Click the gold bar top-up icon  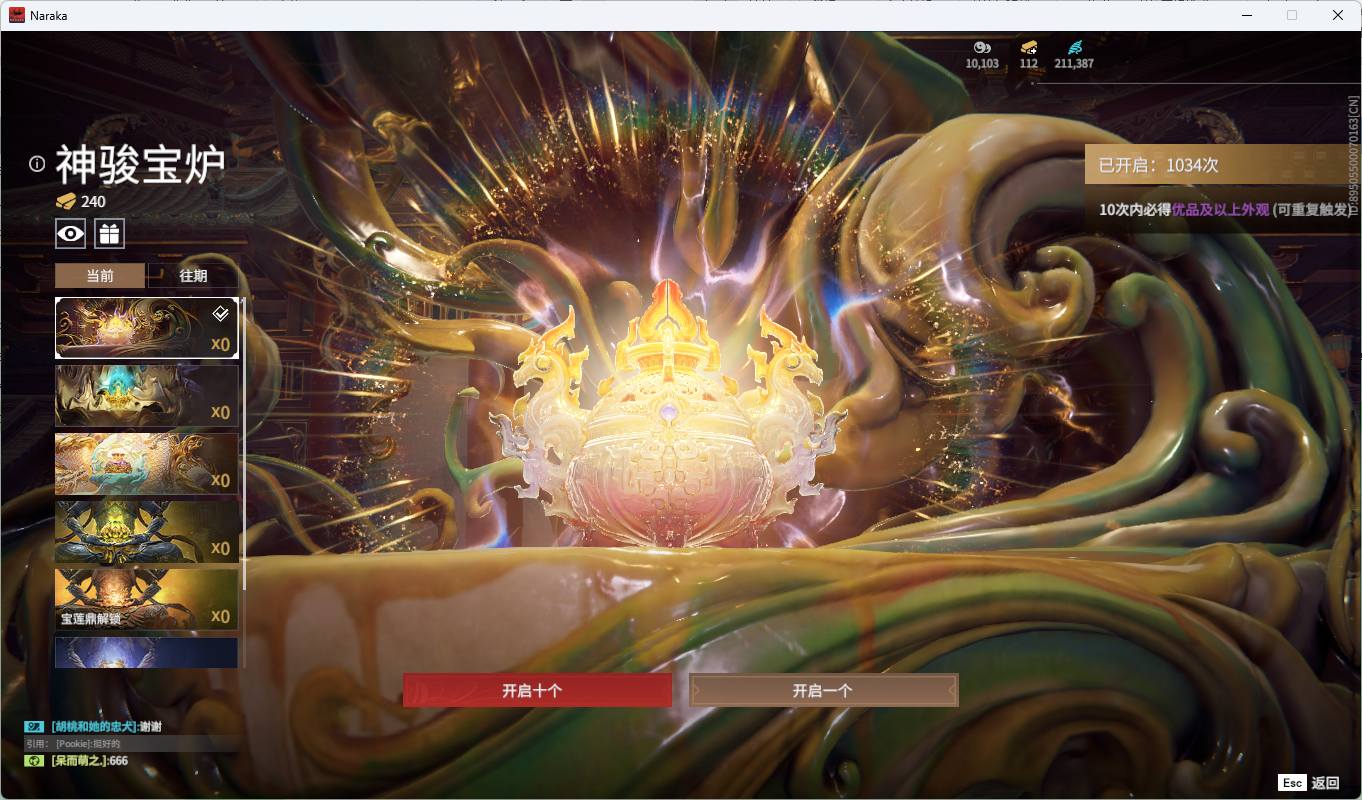pos(1029,47)
